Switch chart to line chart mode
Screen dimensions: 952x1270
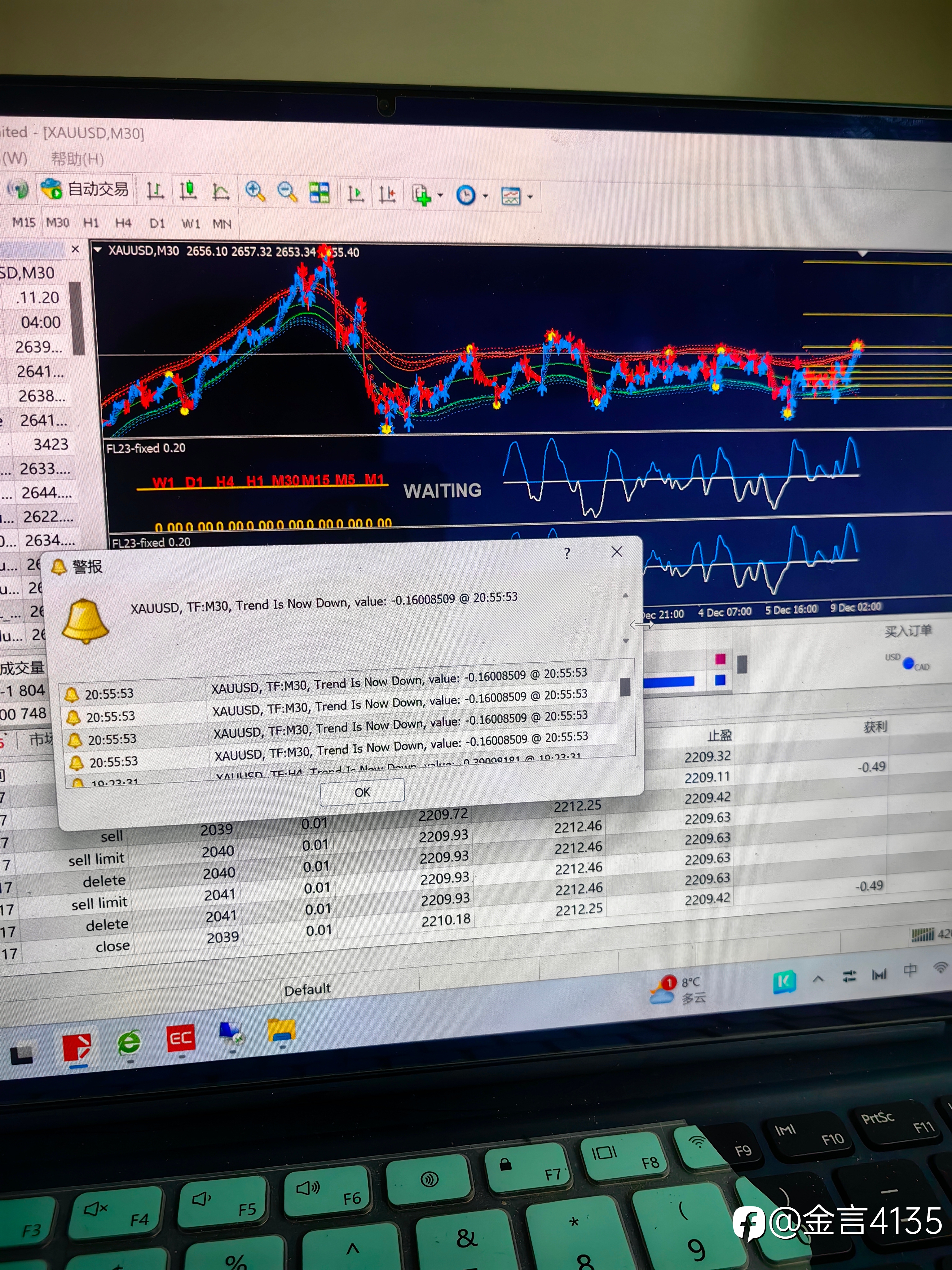click(x=220, y=191)
